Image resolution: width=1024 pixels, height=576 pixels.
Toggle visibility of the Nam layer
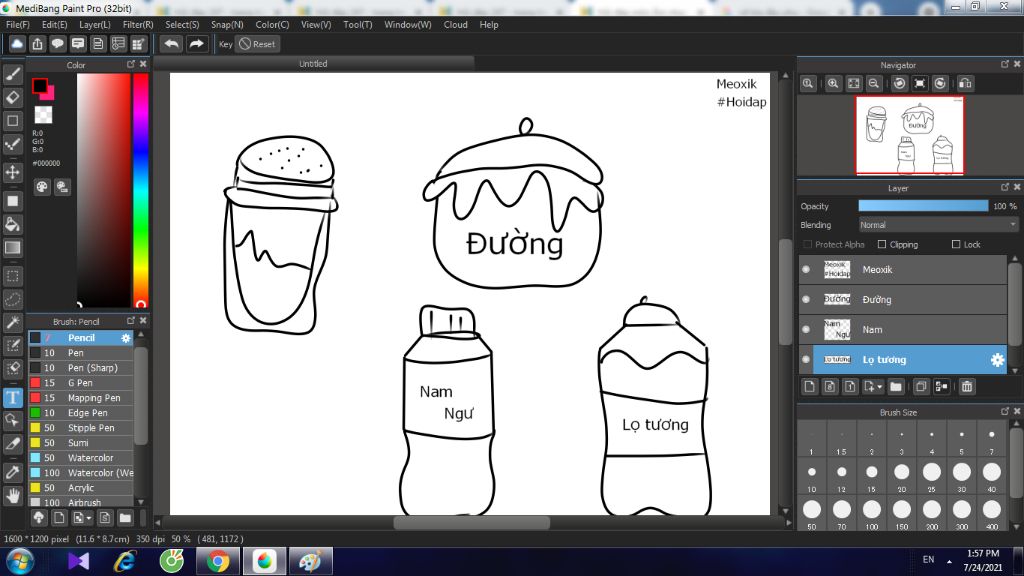pyautogui.click(x=807, y=330)
